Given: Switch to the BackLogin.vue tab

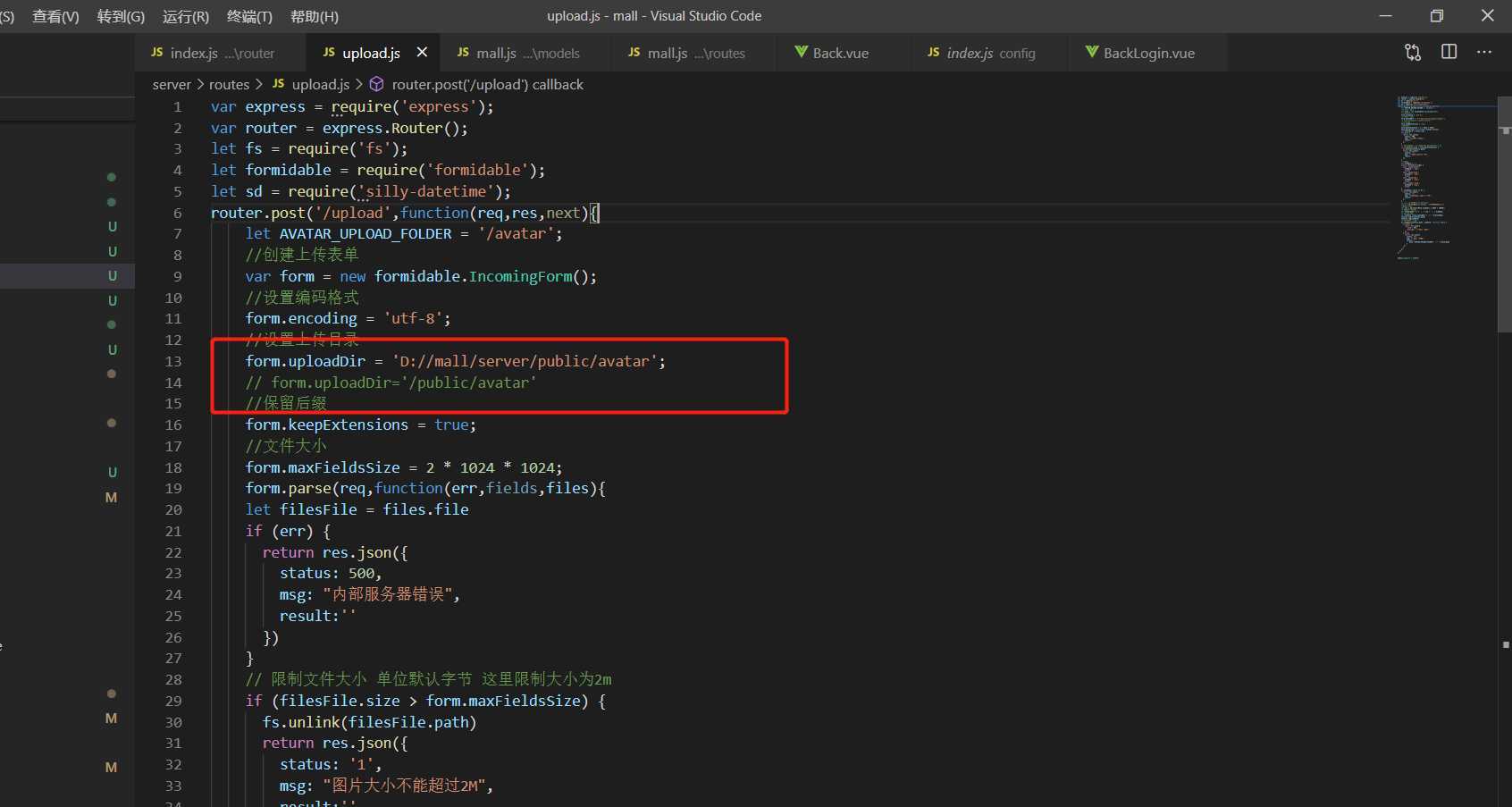Looking at the screenshot, I should pyautogui.click(x=1147, y=53).
